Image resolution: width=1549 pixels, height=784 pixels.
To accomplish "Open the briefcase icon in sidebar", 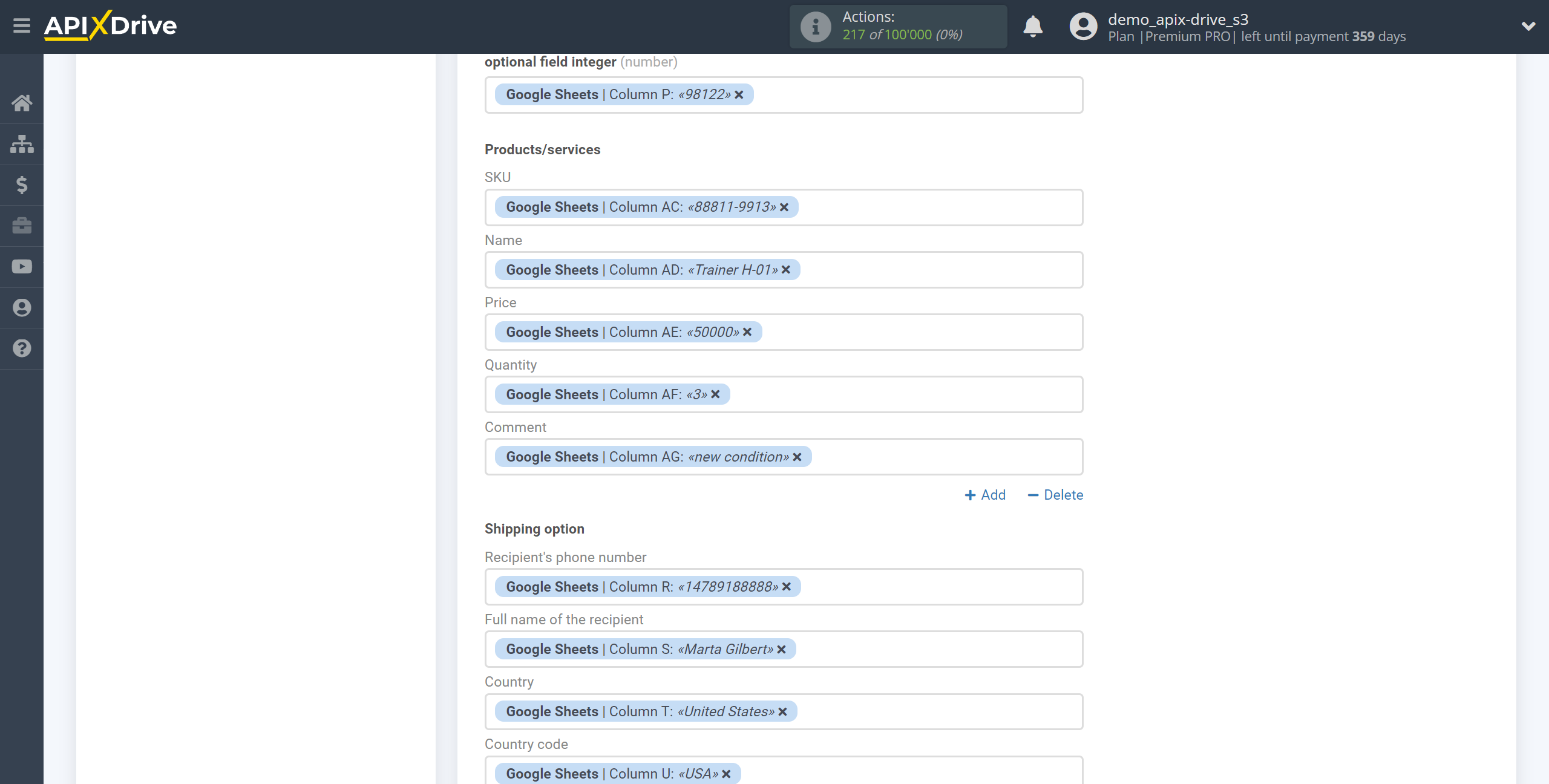I will tap(22, 226).
